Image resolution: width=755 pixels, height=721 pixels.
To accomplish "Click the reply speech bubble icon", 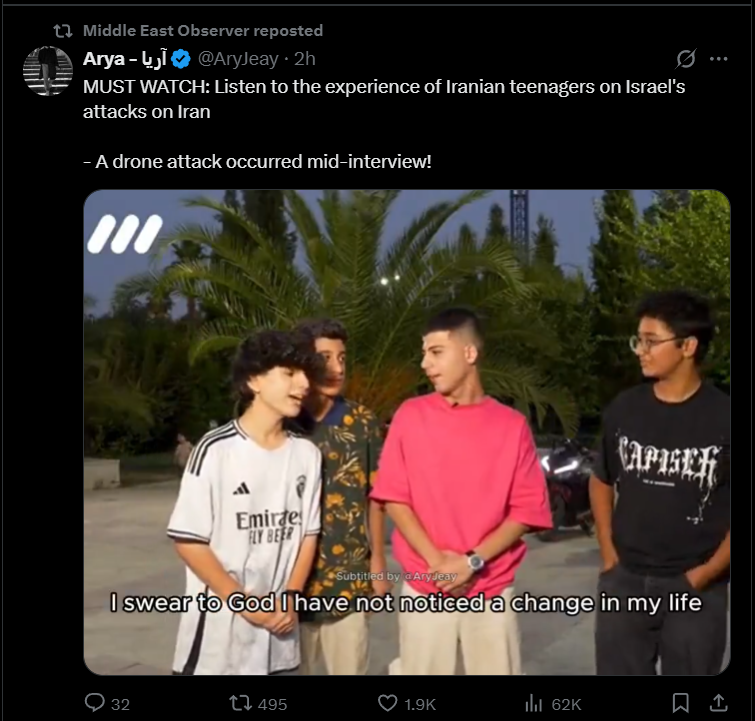I will [x=94, y=703].
